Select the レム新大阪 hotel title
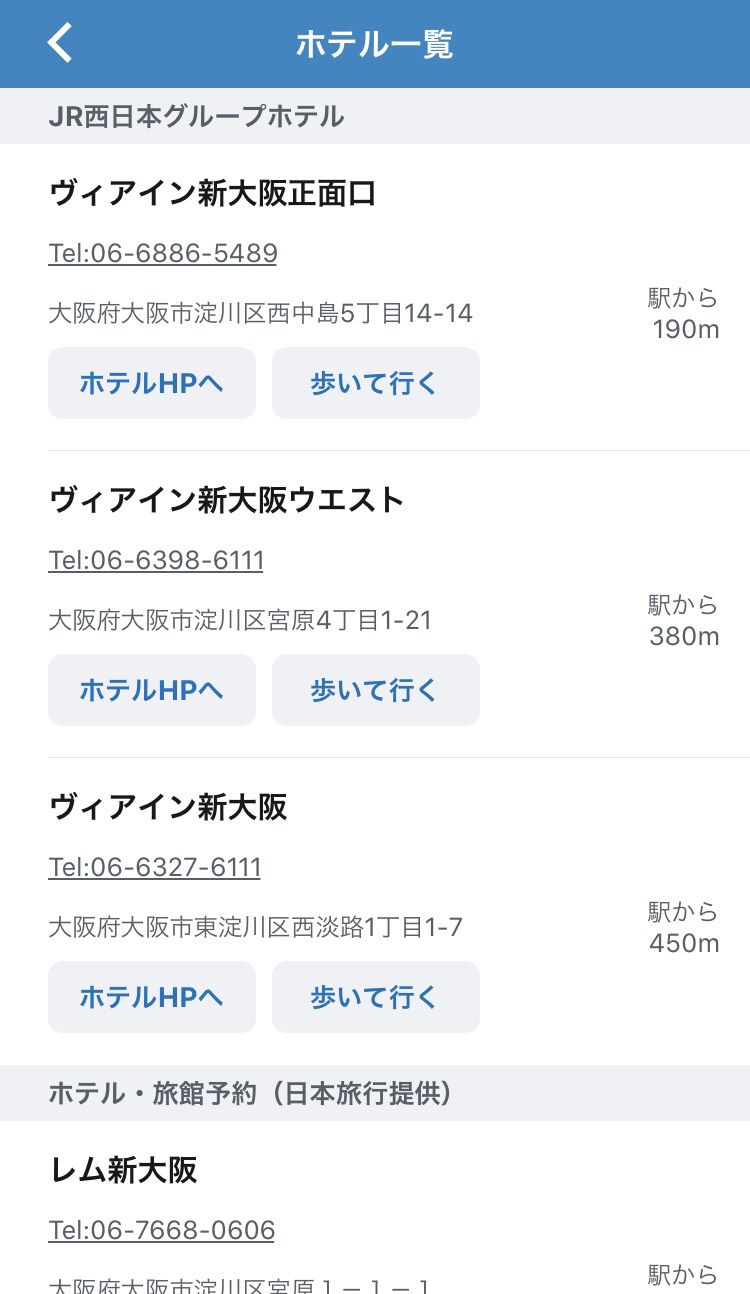This screenshot has width=750, height=1294. click(x=123, y=1170)
